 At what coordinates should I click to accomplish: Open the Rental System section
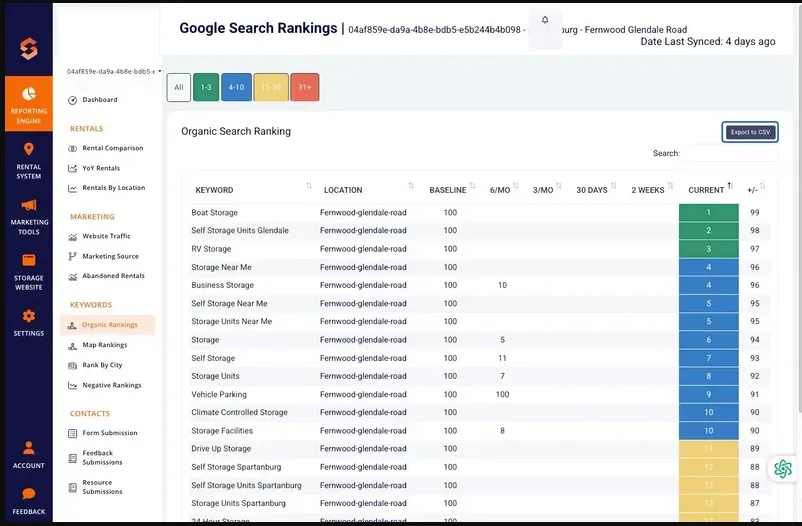[29, 161]
